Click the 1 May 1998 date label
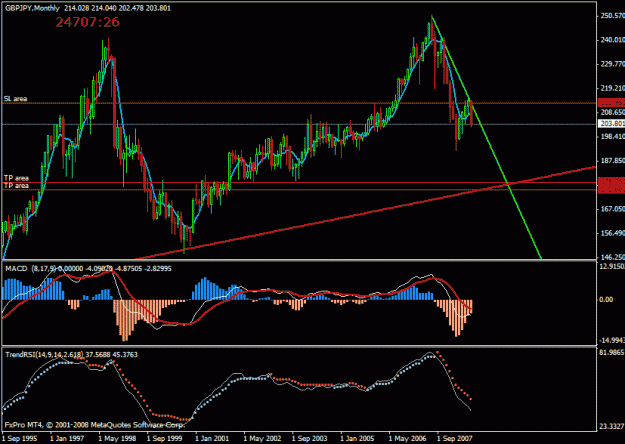 coord(117,438)
